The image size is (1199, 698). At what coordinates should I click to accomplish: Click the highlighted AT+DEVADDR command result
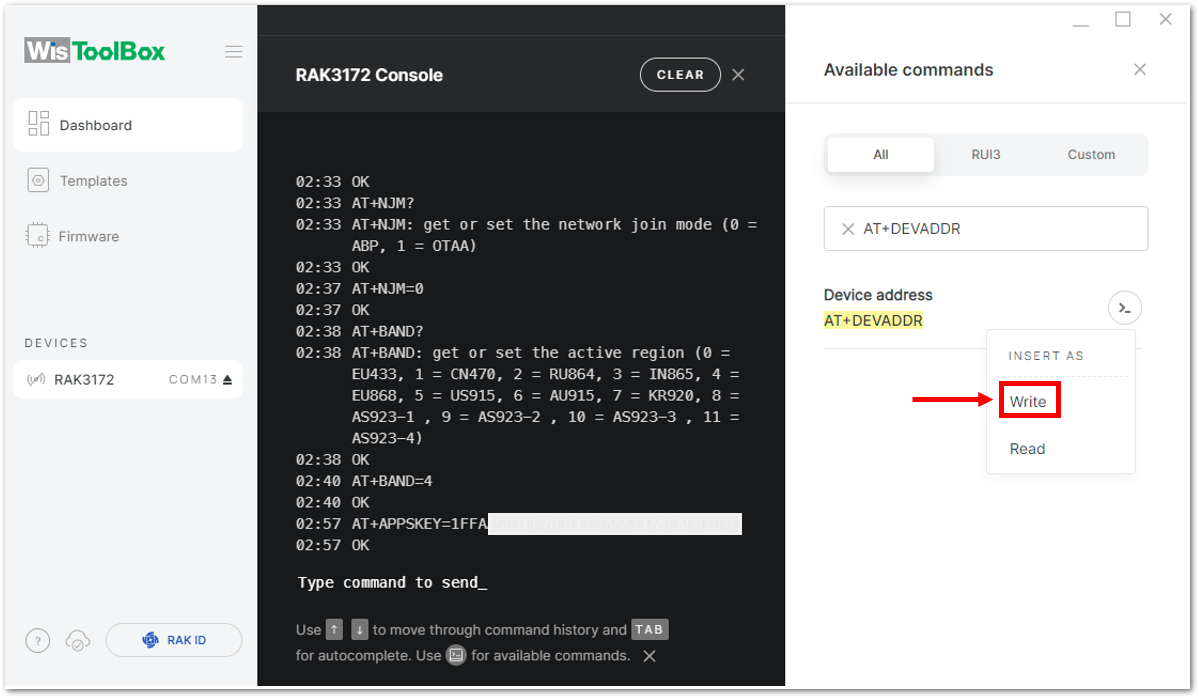(x=873, y=320)
